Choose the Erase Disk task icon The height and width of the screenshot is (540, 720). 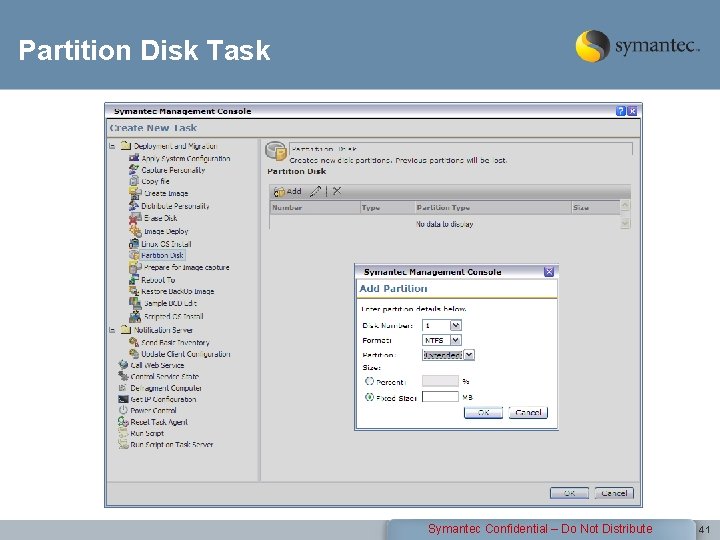coord(135,218)
